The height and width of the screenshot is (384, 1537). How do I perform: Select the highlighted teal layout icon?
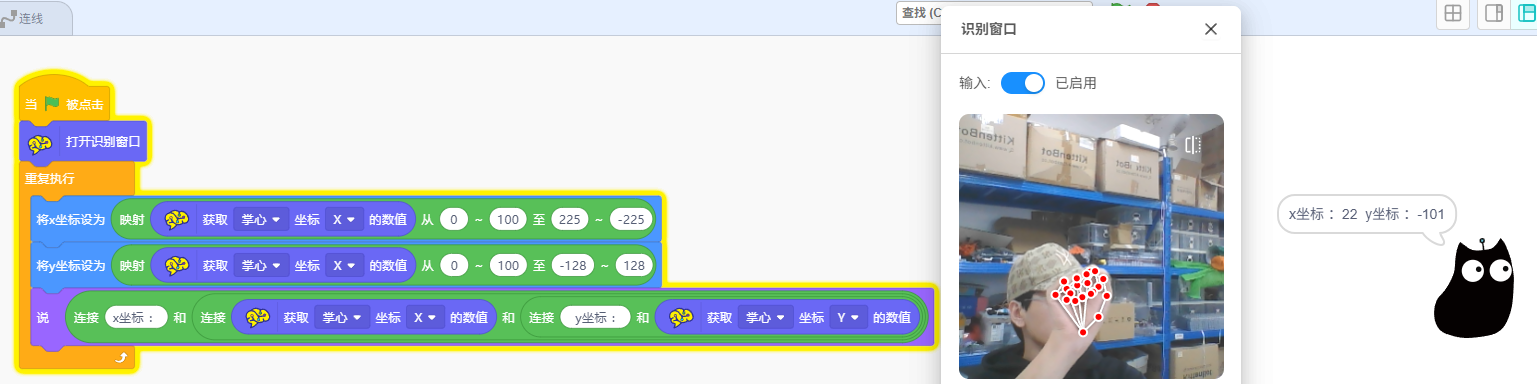[1527, 13]
